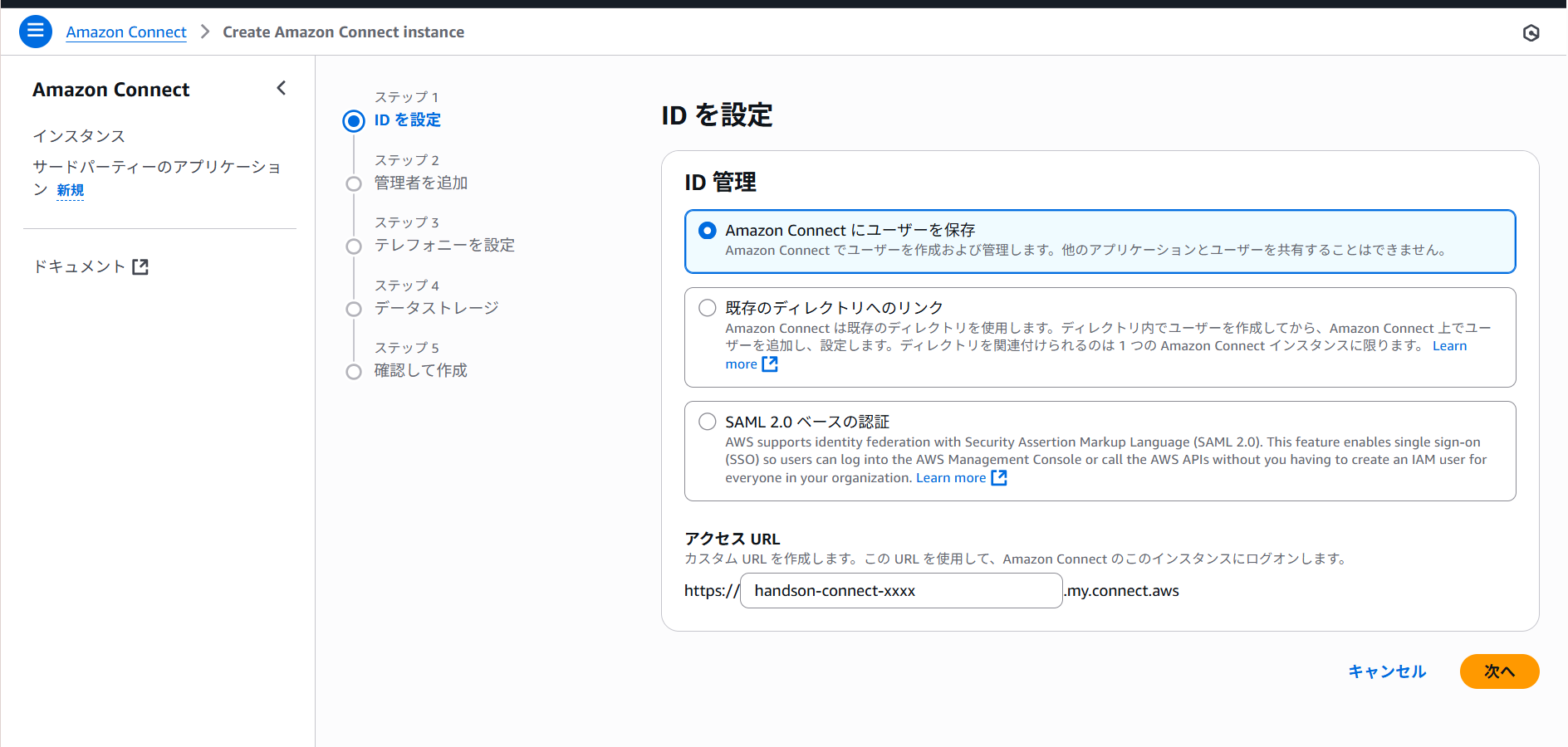Click the ステップ 3 テレフォニーを設定 step circle
1568x747 pixels.
(354, 246)
